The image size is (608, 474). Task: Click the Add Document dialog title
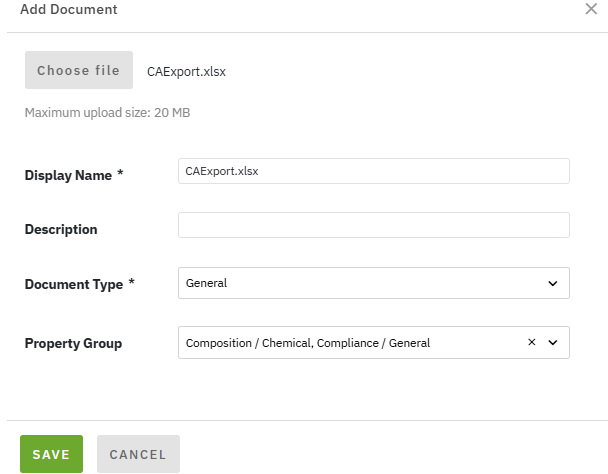pyautogui.click(x=68, y=10)
